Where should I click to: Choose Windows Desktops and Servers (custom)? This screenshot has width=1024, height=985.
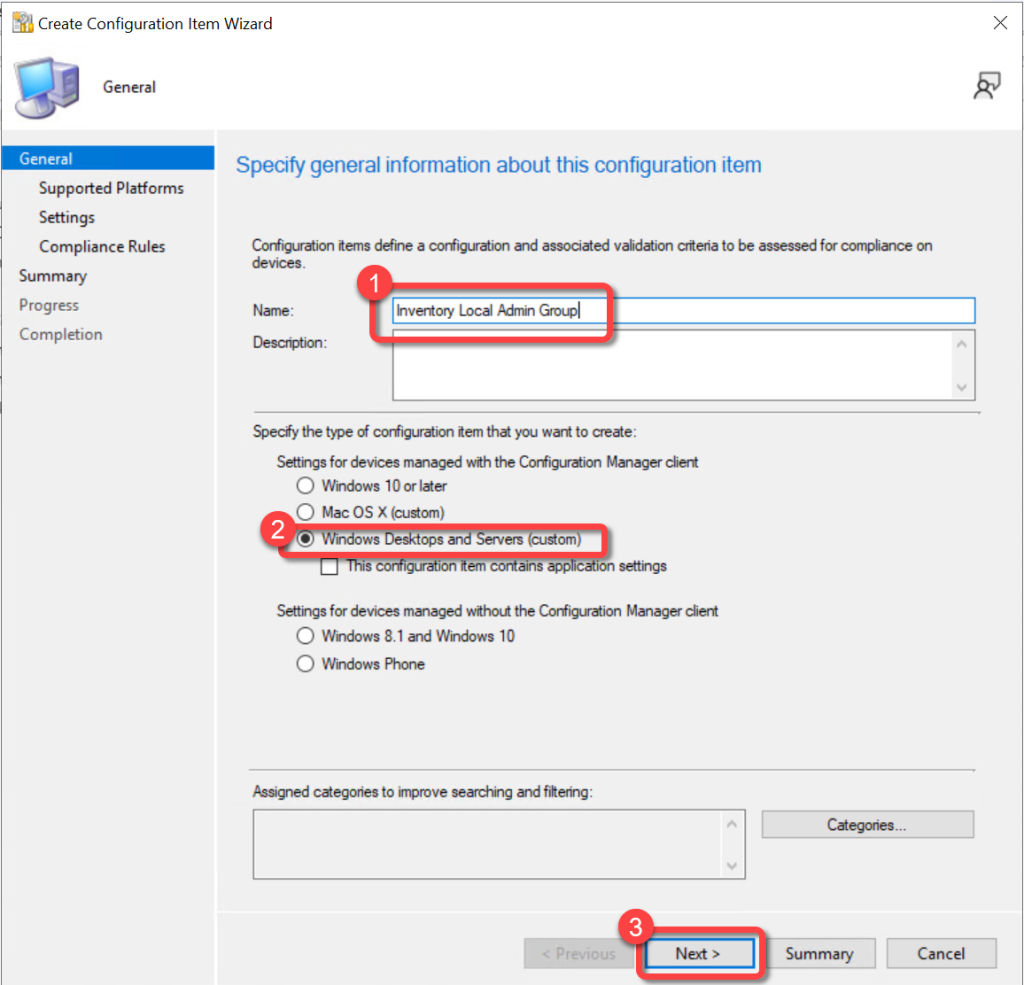click(x=306, y=539)
